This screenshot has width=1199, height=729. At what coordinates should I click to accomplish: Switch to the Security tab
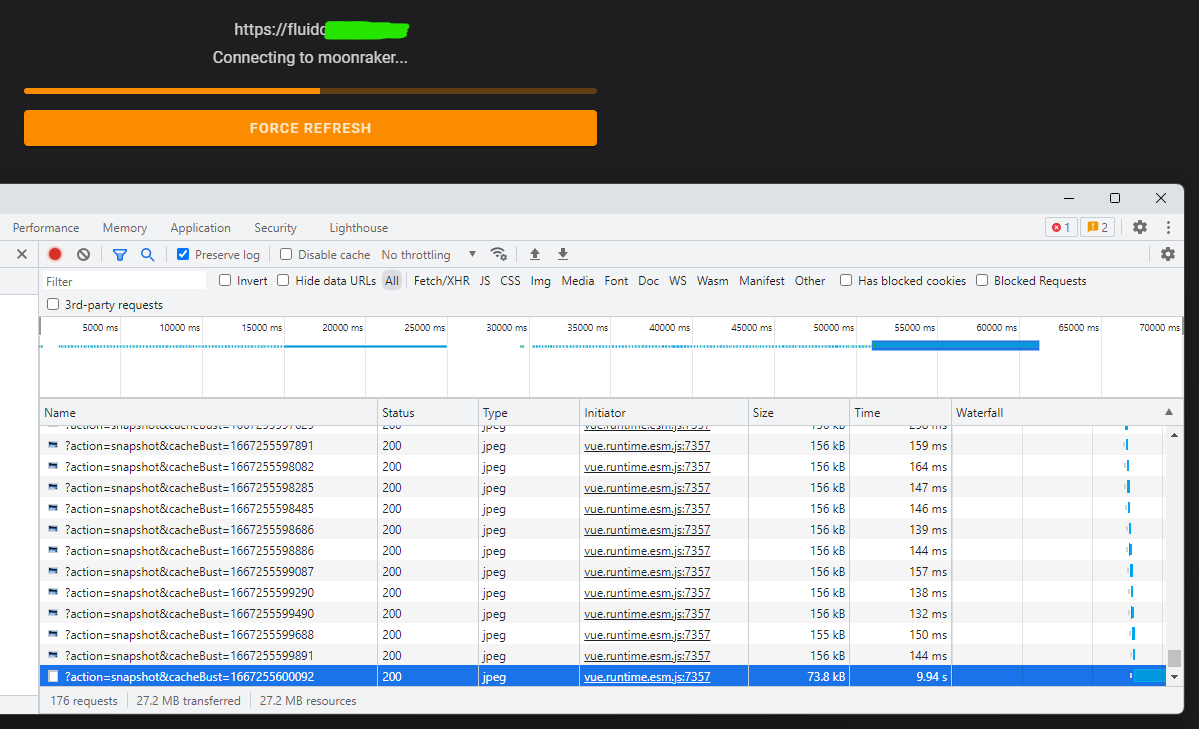tap(275, 228)
